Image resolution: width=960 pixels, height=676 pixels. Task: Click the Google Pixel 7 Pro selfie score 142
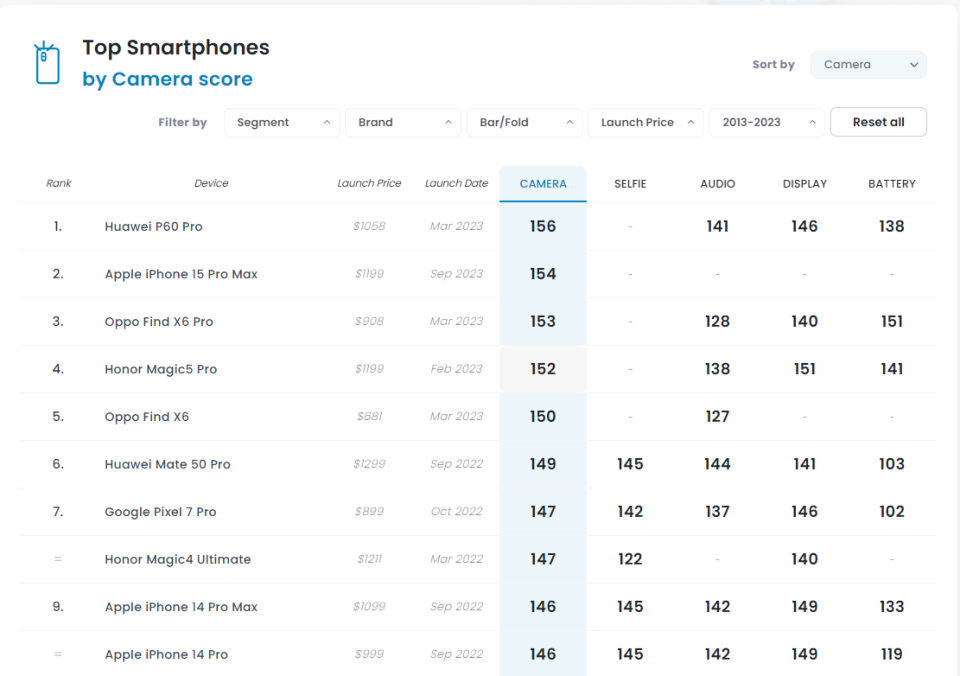[630, 511]
